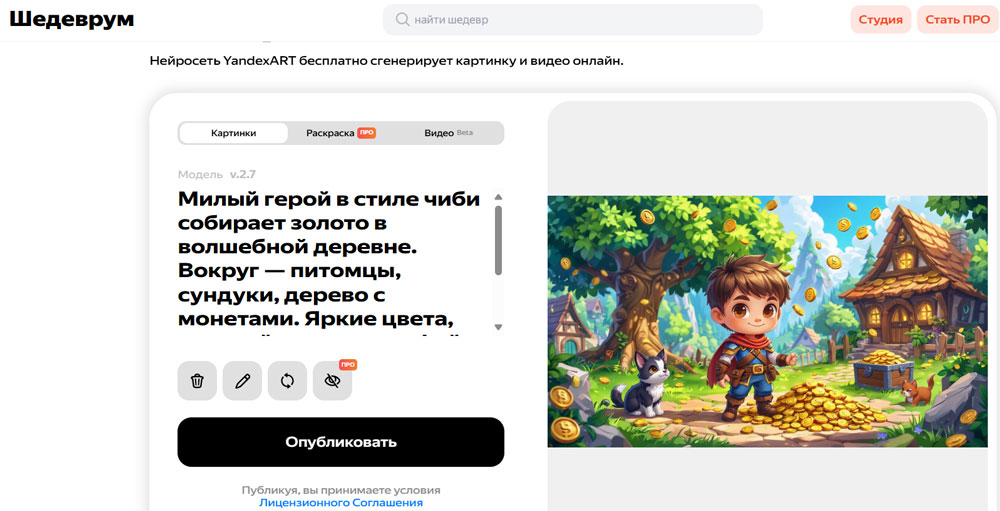This screenshot has width=1000, height=511.
Task: Focus the найти шедевр search field
Action: (x=580, y=19)
